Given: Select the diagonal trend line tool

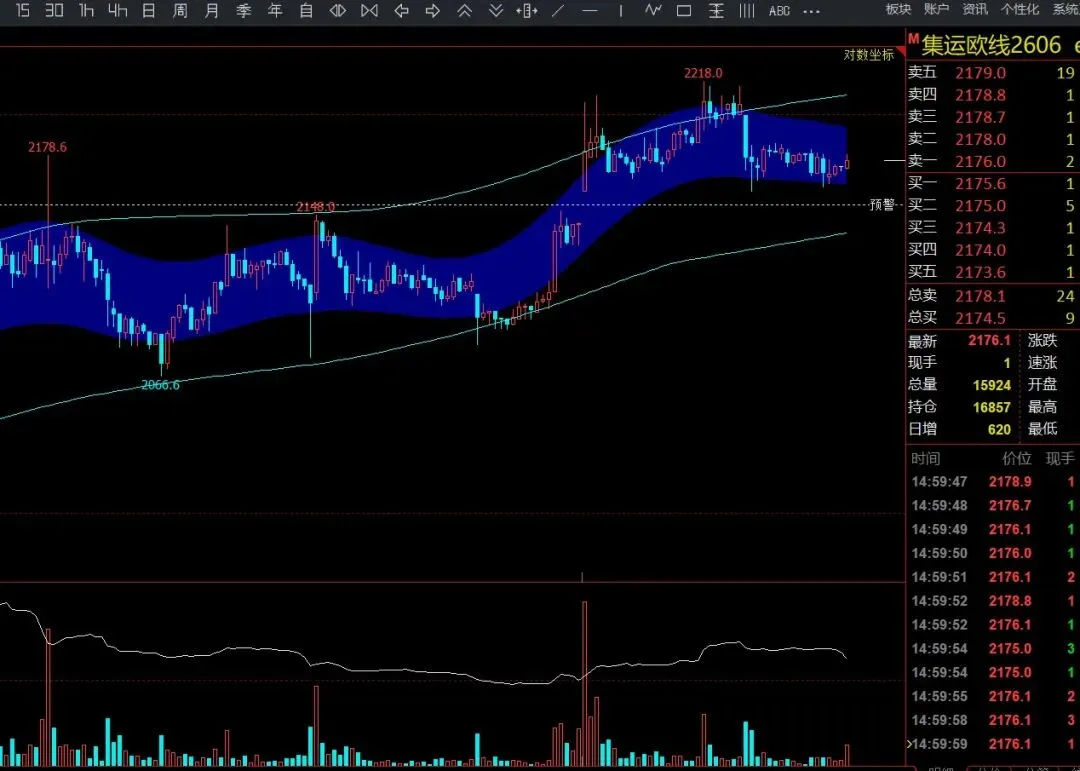Looking at the screenshot, I should pos(559,11).
